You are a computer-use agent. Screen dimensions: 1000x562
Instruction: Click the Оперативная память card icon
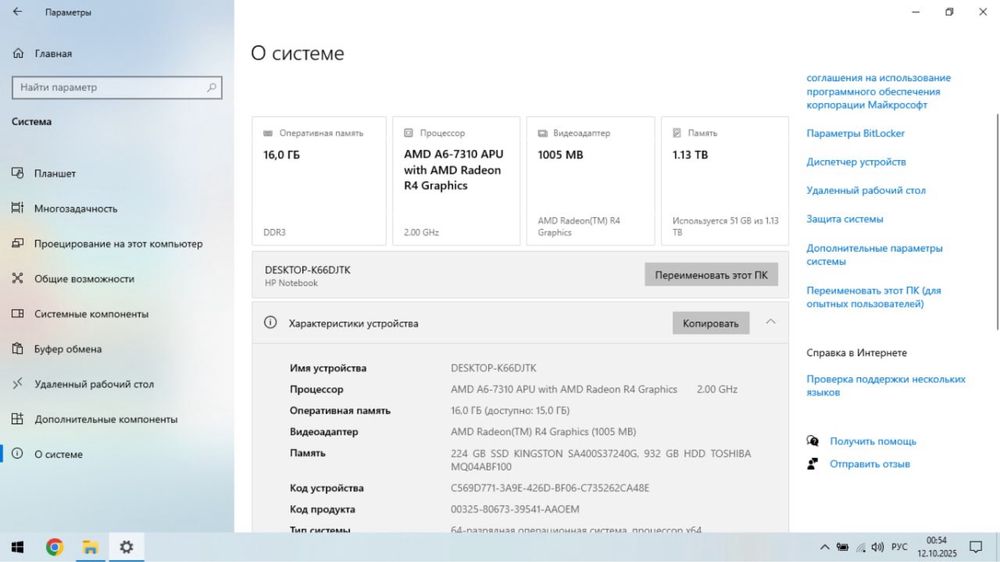click(x=268, y=133)
